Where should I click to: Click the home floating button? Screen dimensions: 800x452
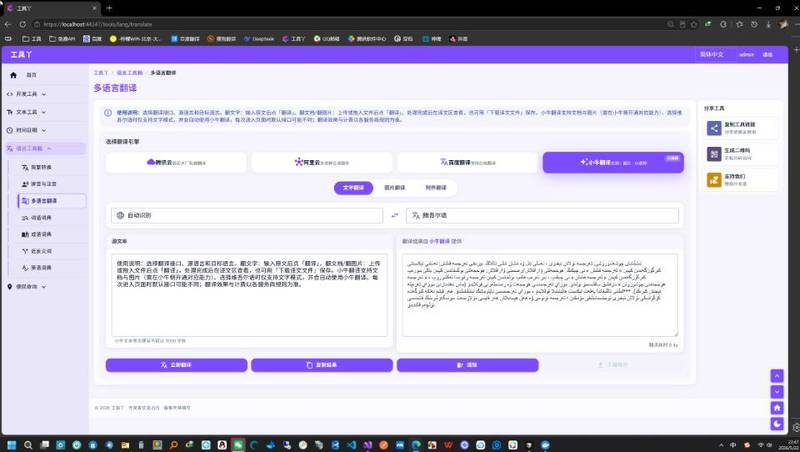(777, 408)
